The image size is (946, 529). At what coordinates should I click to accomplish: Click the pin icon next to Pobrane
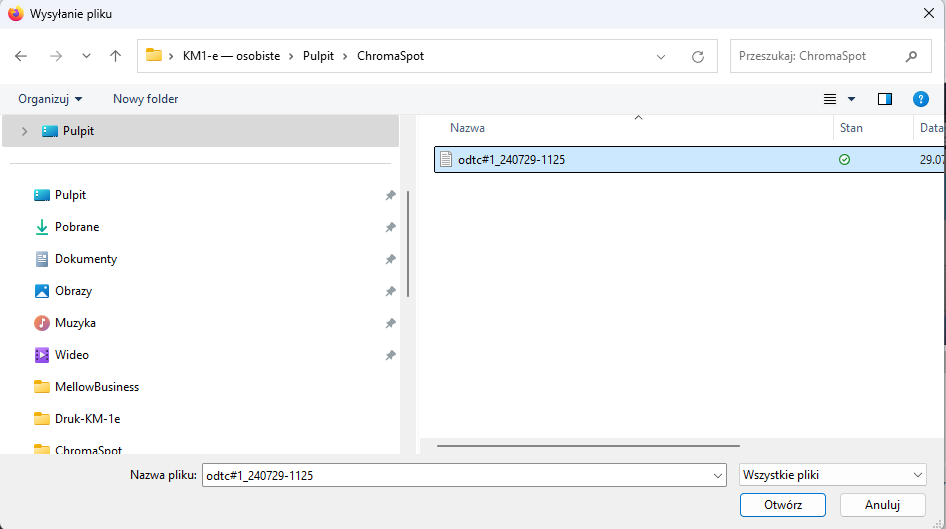390,227
